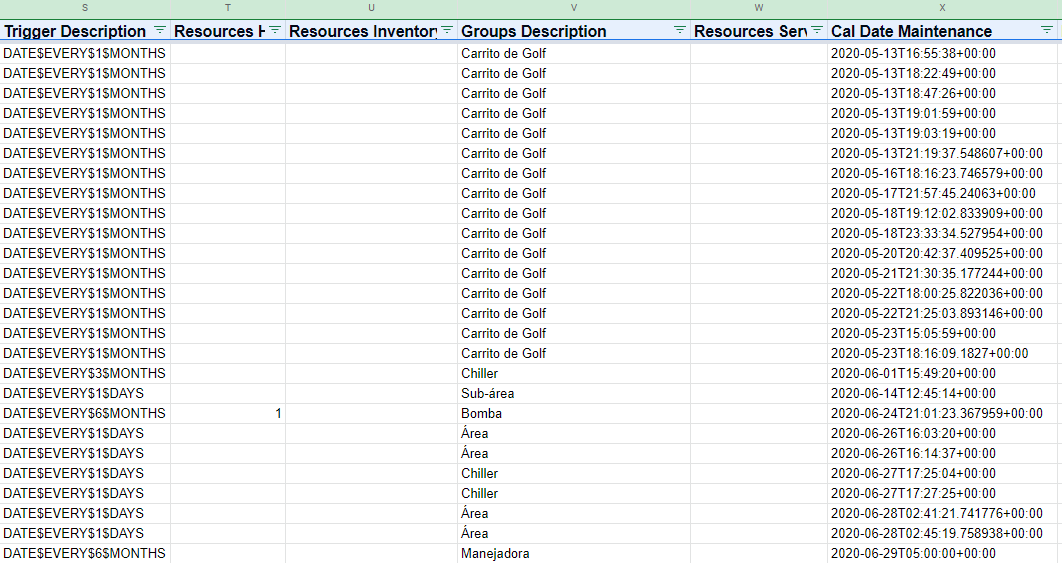Click the 2020-06-29T05:00:00+00:00 date cell

pyautogui.click(x=913, y=553)
